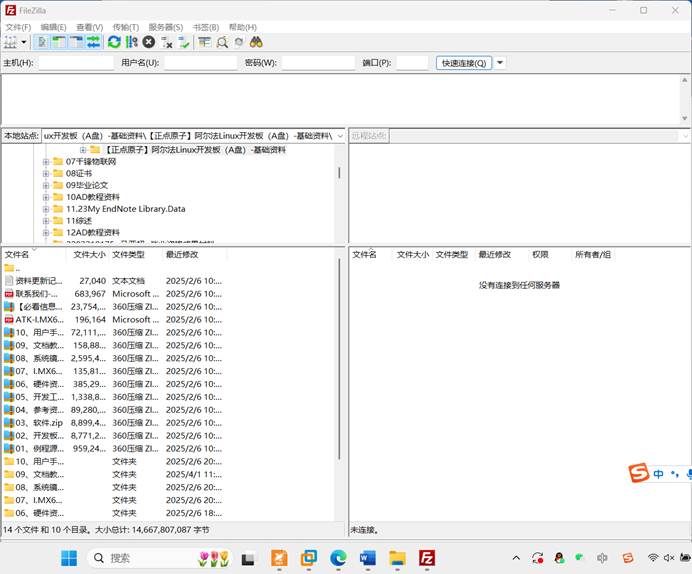Disconnect from the current server
This screenshot has height=574, width=692.
167,42
